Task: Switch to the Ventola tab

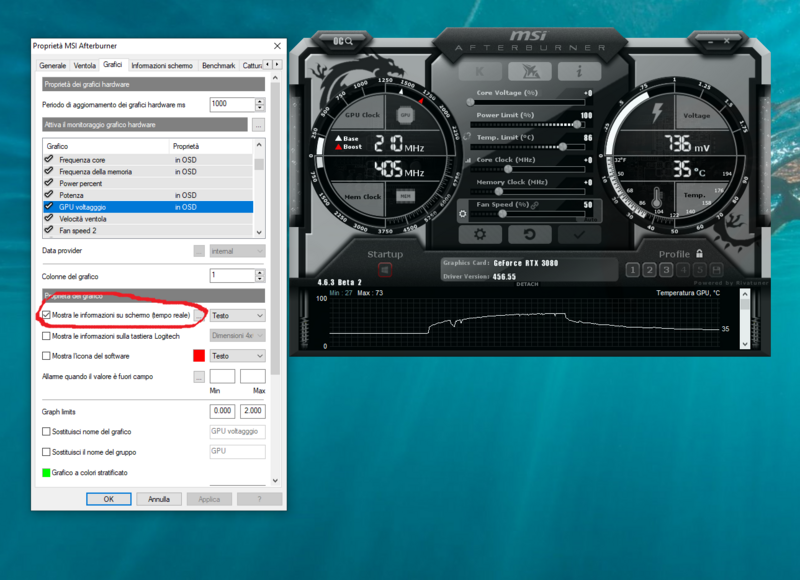Action: (85, 65)
